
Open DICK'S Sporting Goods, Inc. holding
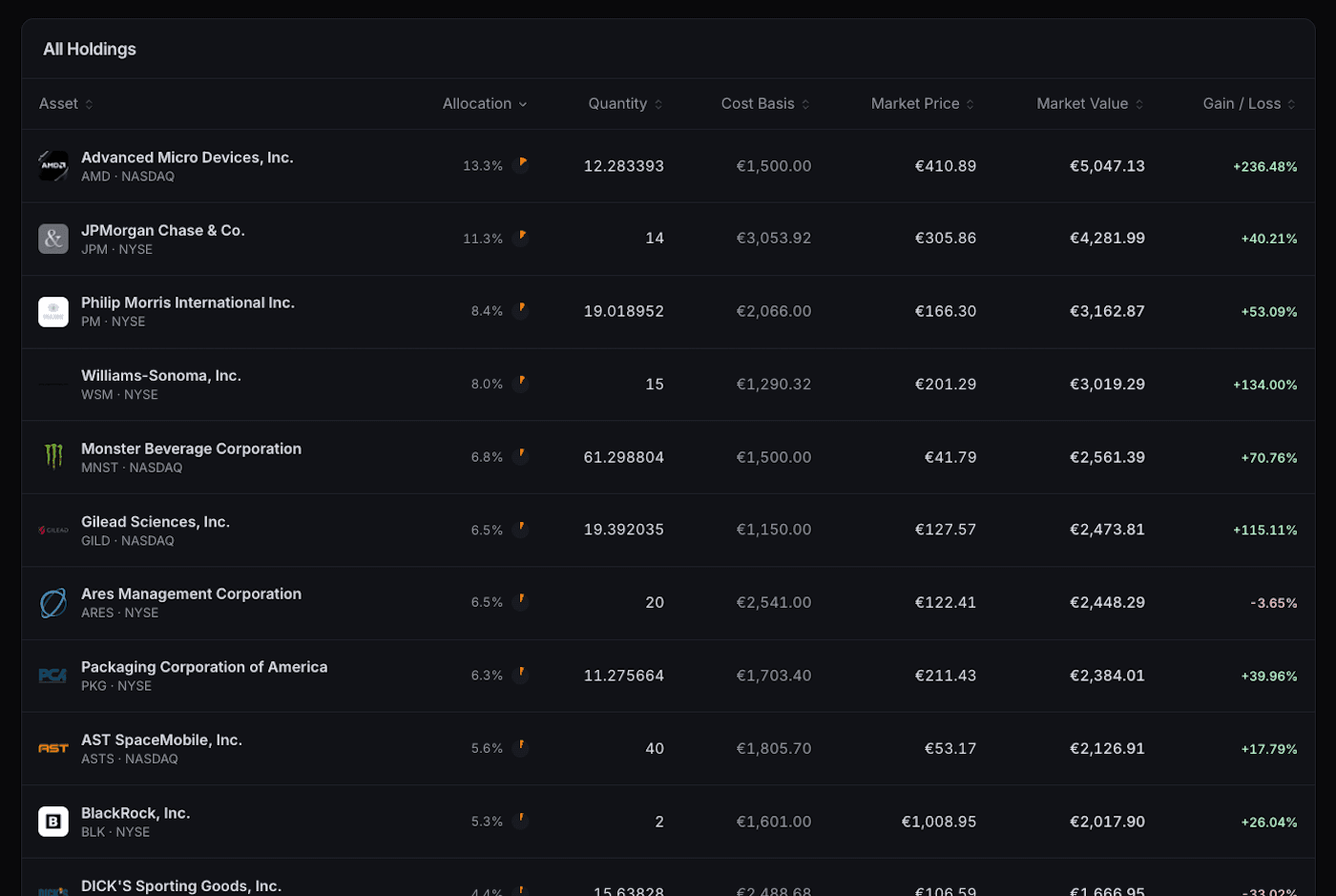[x=668, y=878]
